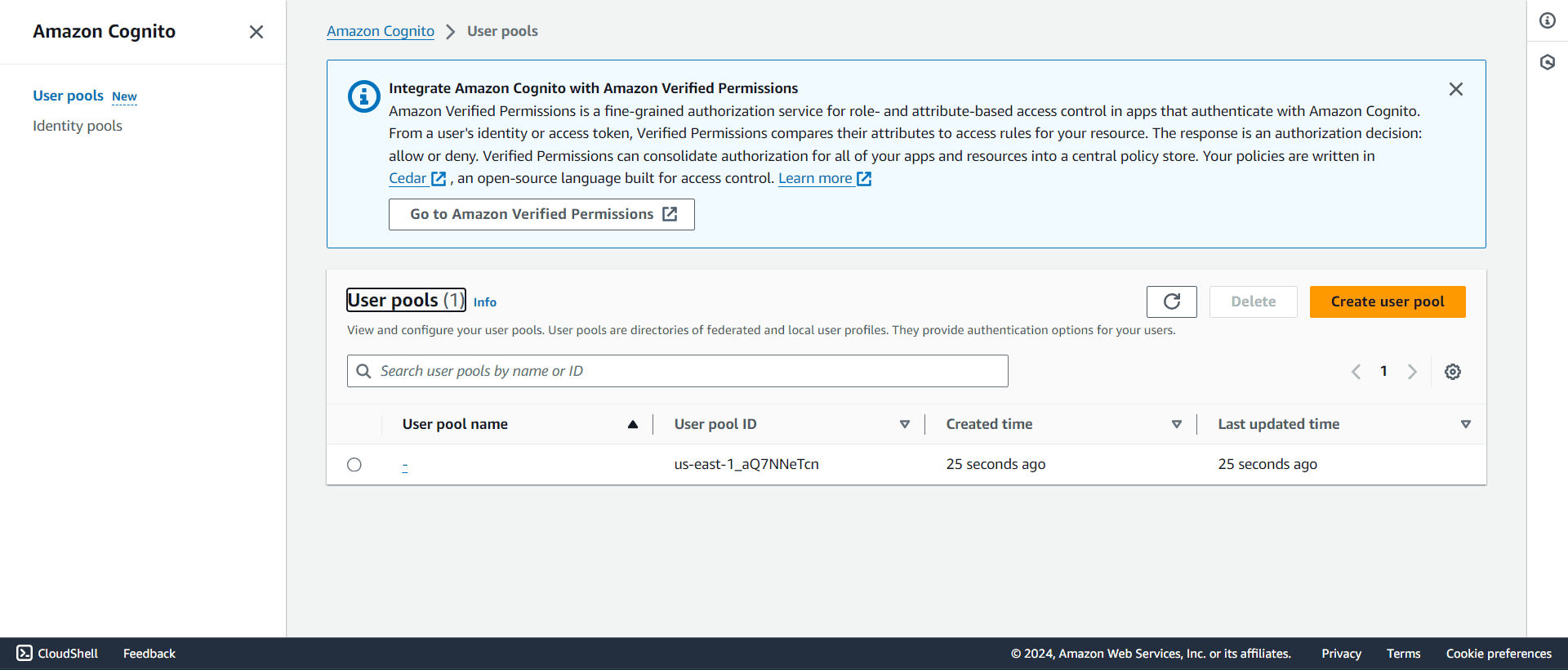The height and width of the screenshot is (670, 1568).
Task: Click the disabled Delete button
Action: pyautogui.click(x=1254, y=301)
